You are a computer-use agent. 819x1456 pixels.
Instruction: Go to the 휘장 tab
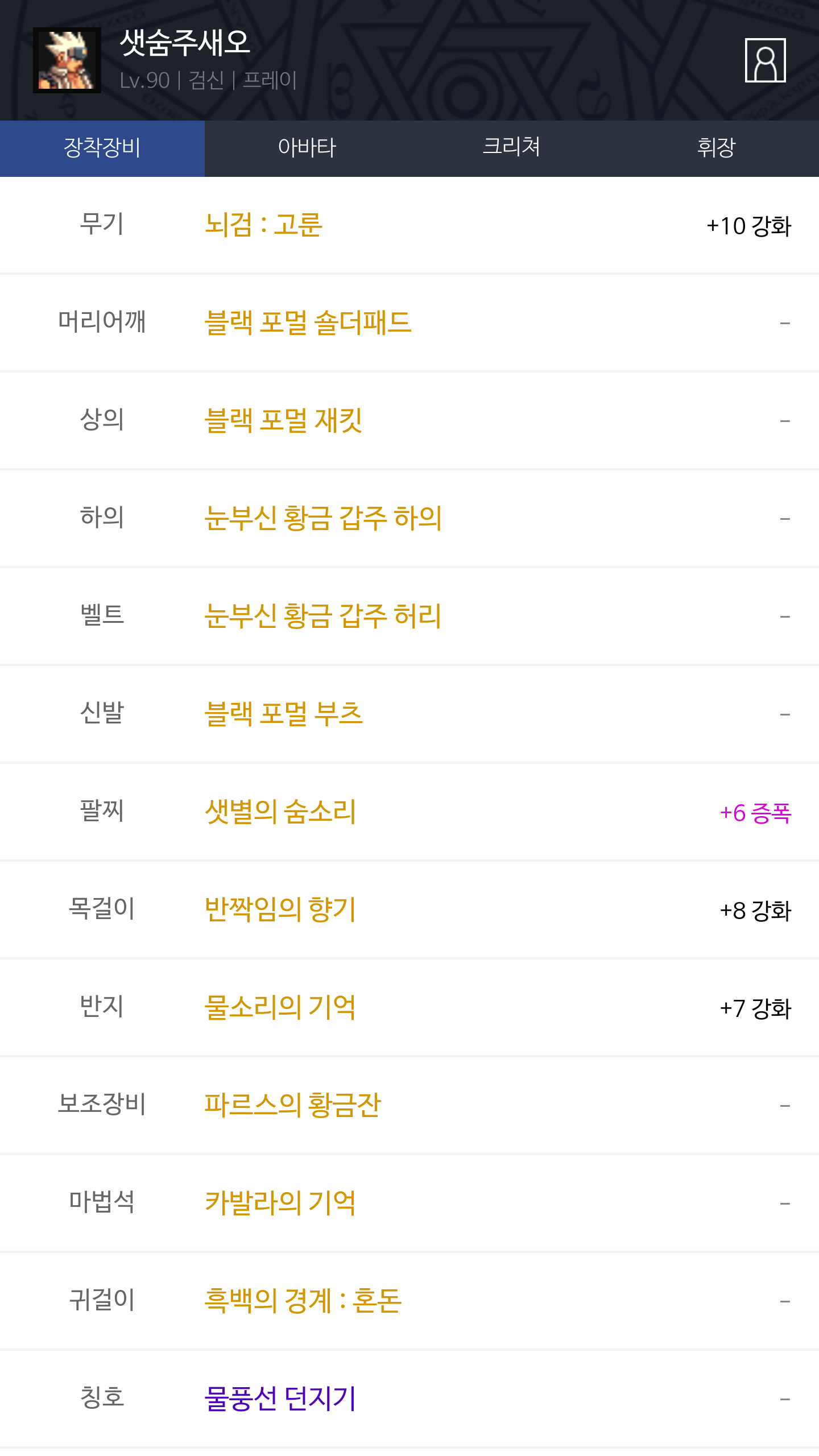(716, 148)
